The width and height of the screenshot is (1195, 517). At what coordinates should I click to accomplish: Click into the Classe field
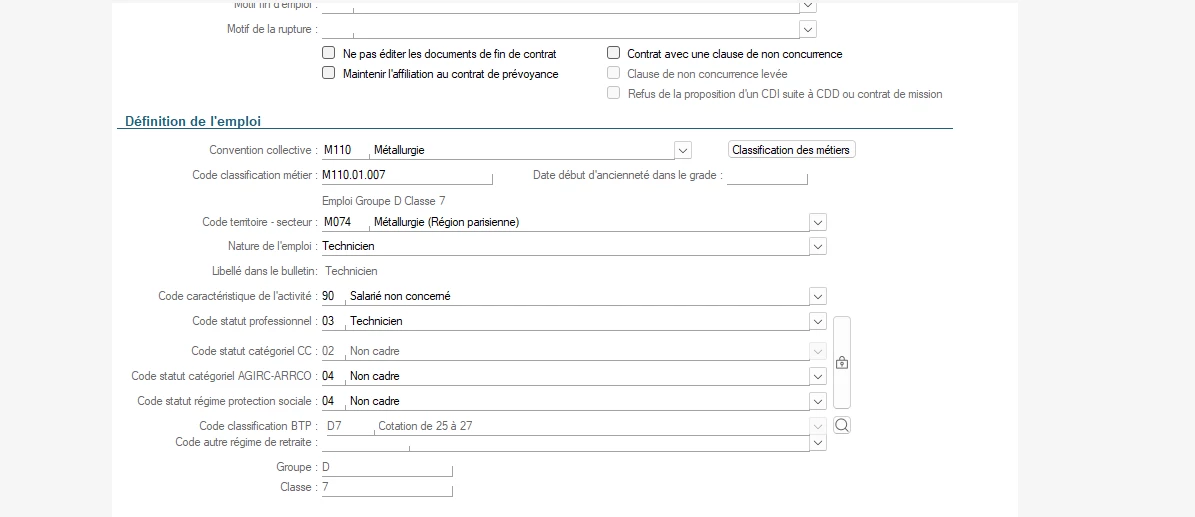[x=386, y=487]
